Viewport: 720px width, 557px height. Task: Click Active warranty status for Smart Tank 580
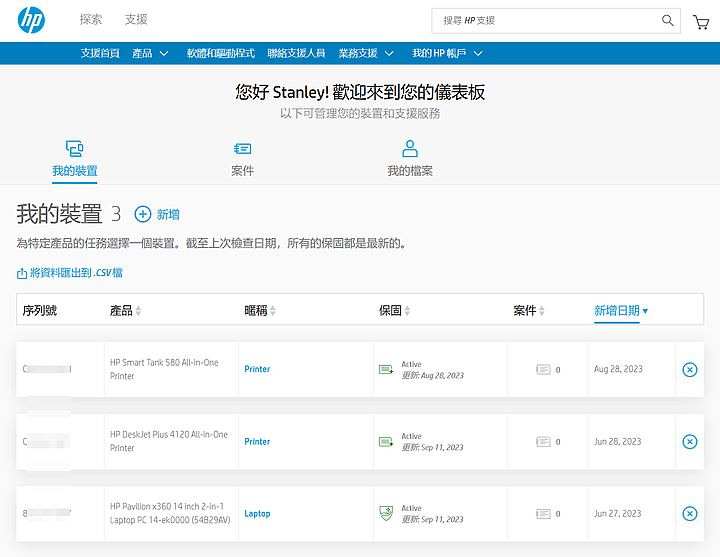point(411,364)
